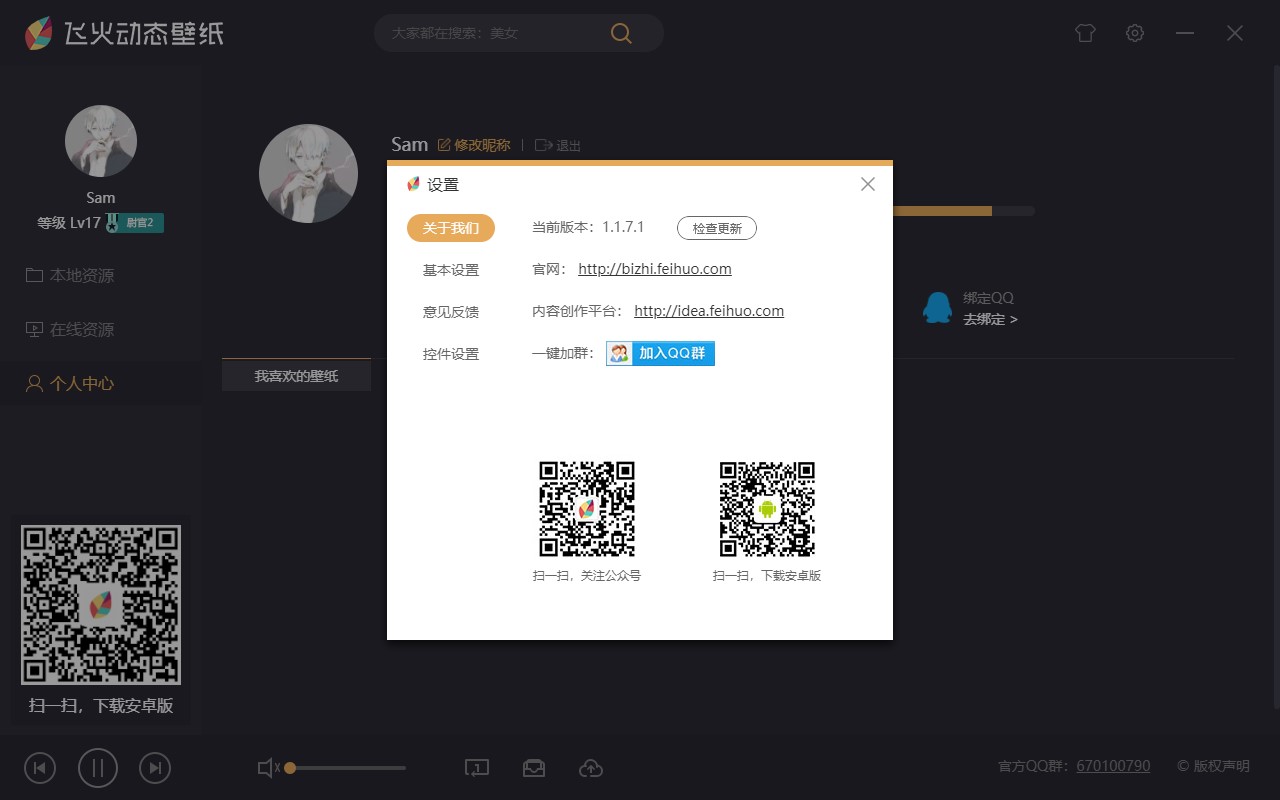
Task: Click 退出 logout link
Action: pyautogui.click(x=558, y=145)
